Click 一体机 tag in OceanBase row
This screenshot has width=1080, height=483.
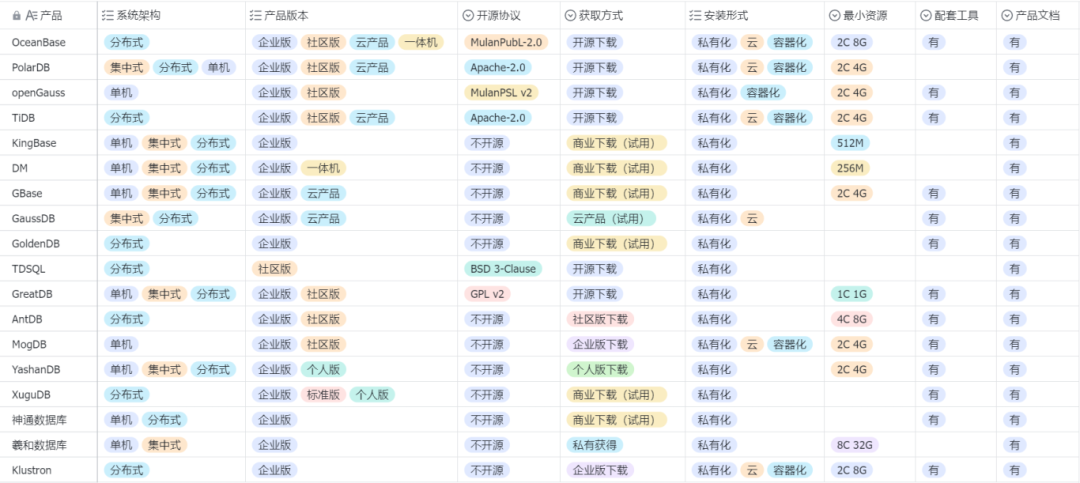point(421,42)
